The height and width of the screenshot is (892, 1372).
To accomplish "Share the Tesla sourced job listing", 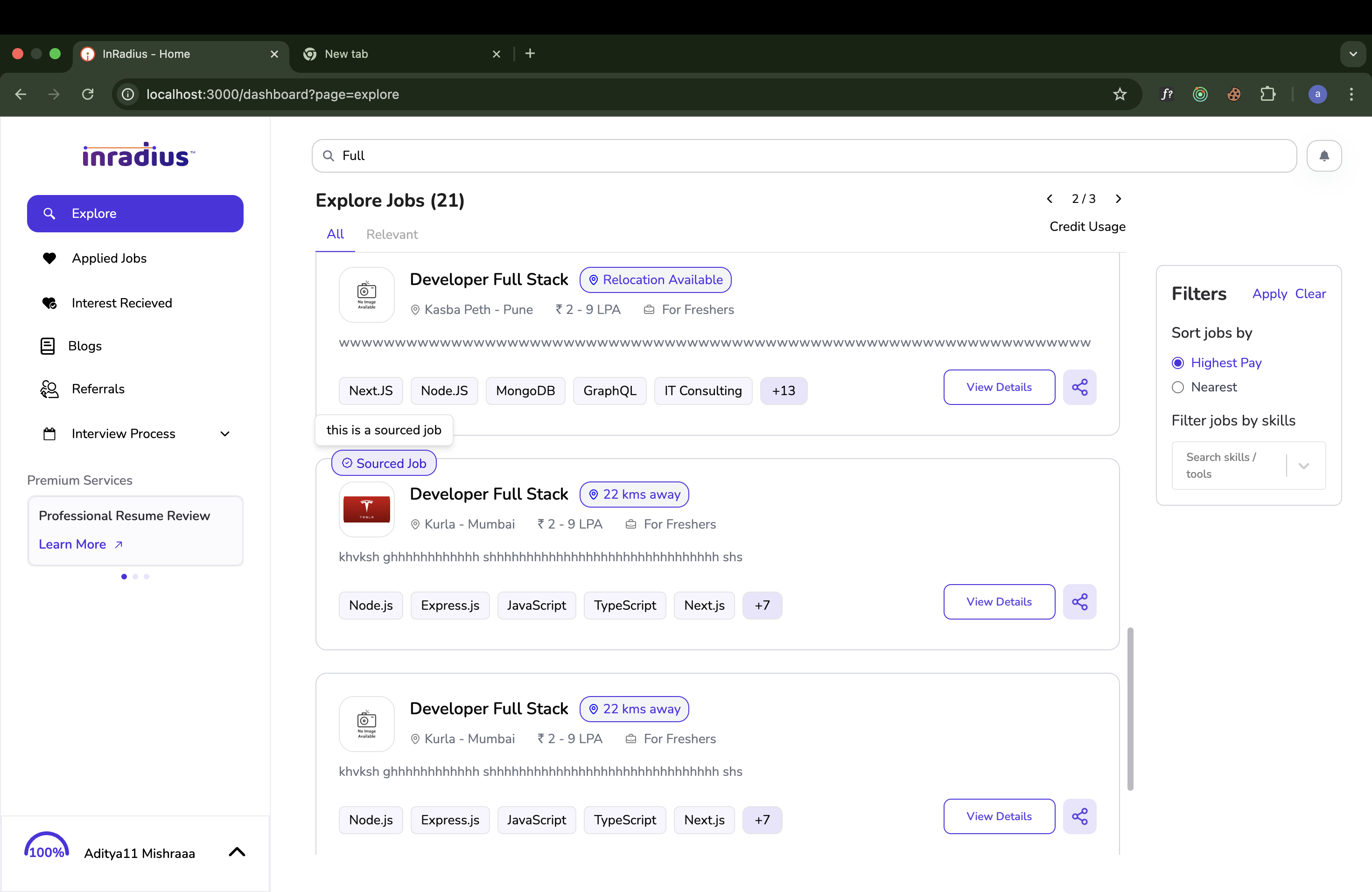I will coord(1079,601).
